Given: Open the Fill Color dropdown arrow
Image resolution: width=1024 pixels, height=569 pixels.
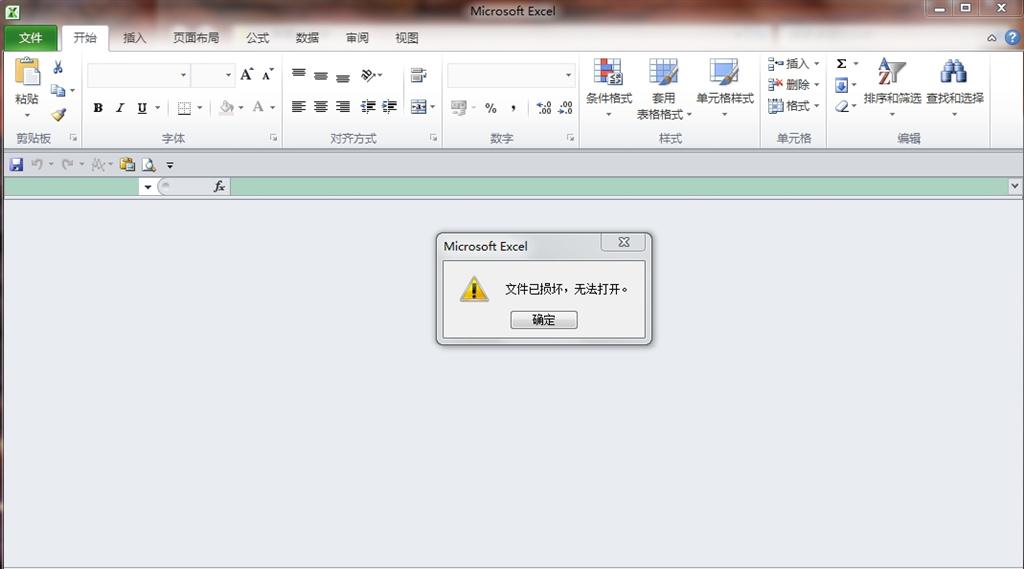Looking at the screenshot, I should (x=241, y=108).
